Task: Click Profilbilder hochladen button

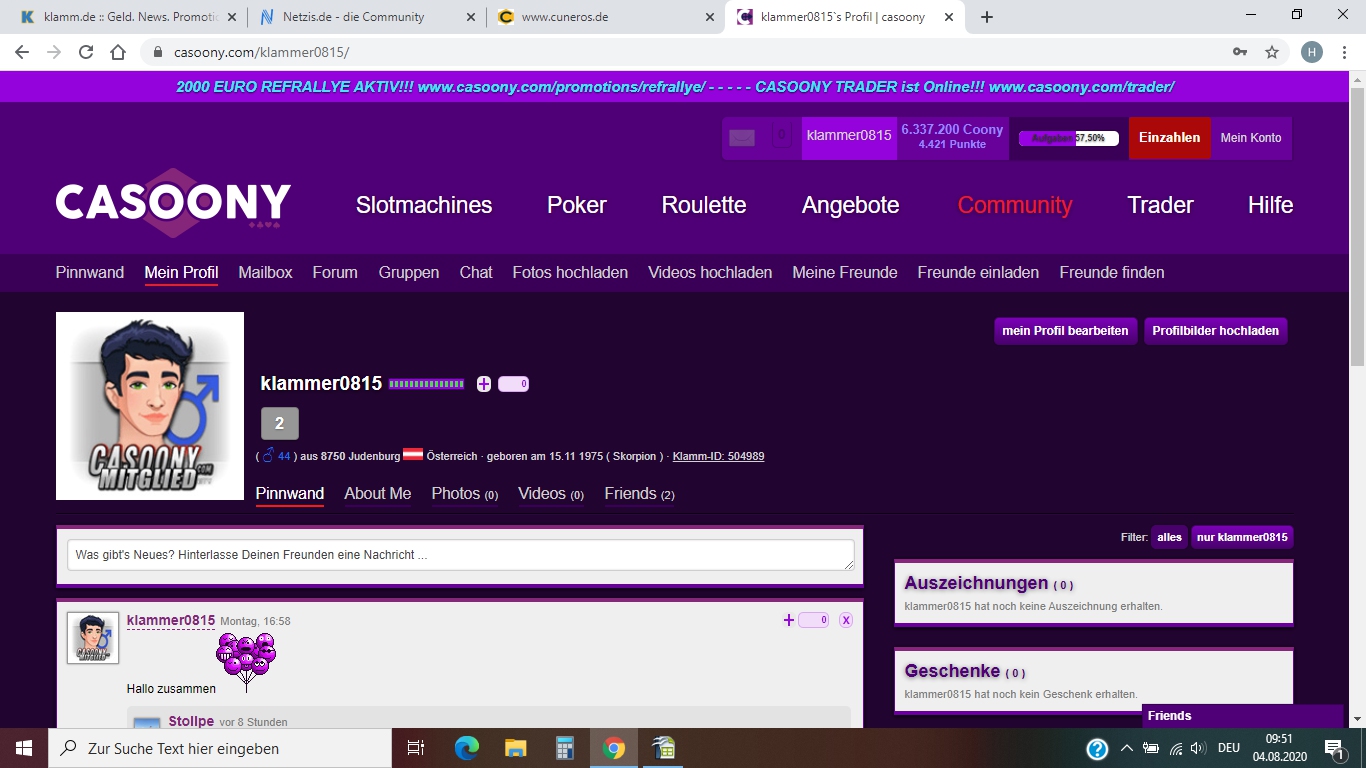Action: tap(1215, 331)
